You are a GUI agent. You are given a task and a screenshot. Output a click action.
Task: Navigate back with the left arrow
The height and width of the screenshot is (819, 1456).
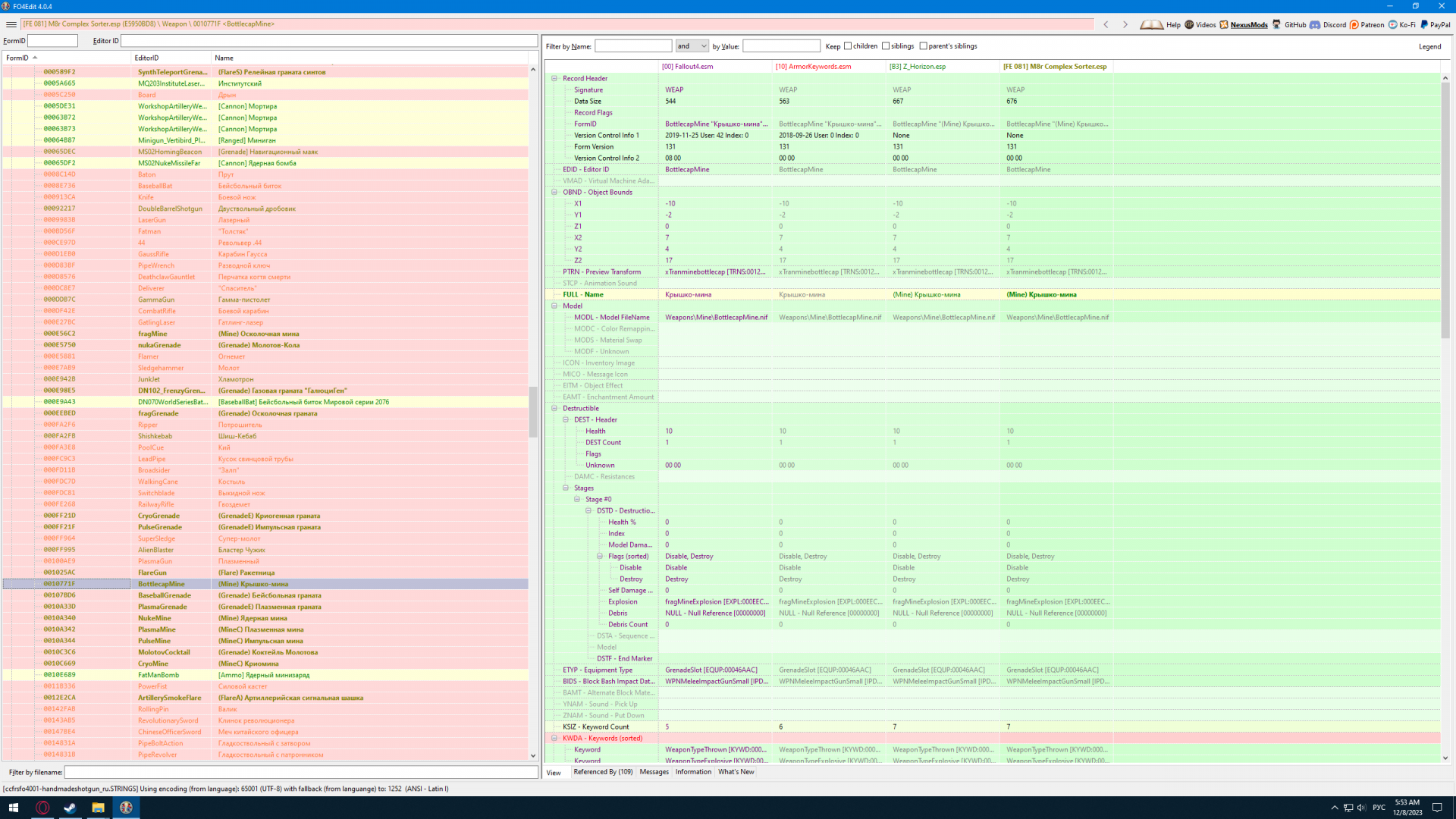[x=1106, y=24]
